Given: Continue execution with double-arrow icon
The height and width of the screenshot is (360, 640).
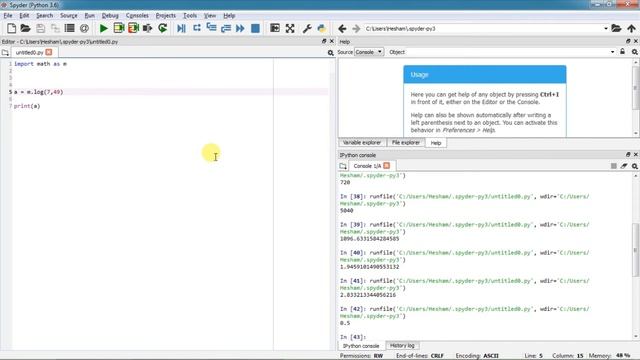Looking at the screenshot, I should [x=240, y=28].
